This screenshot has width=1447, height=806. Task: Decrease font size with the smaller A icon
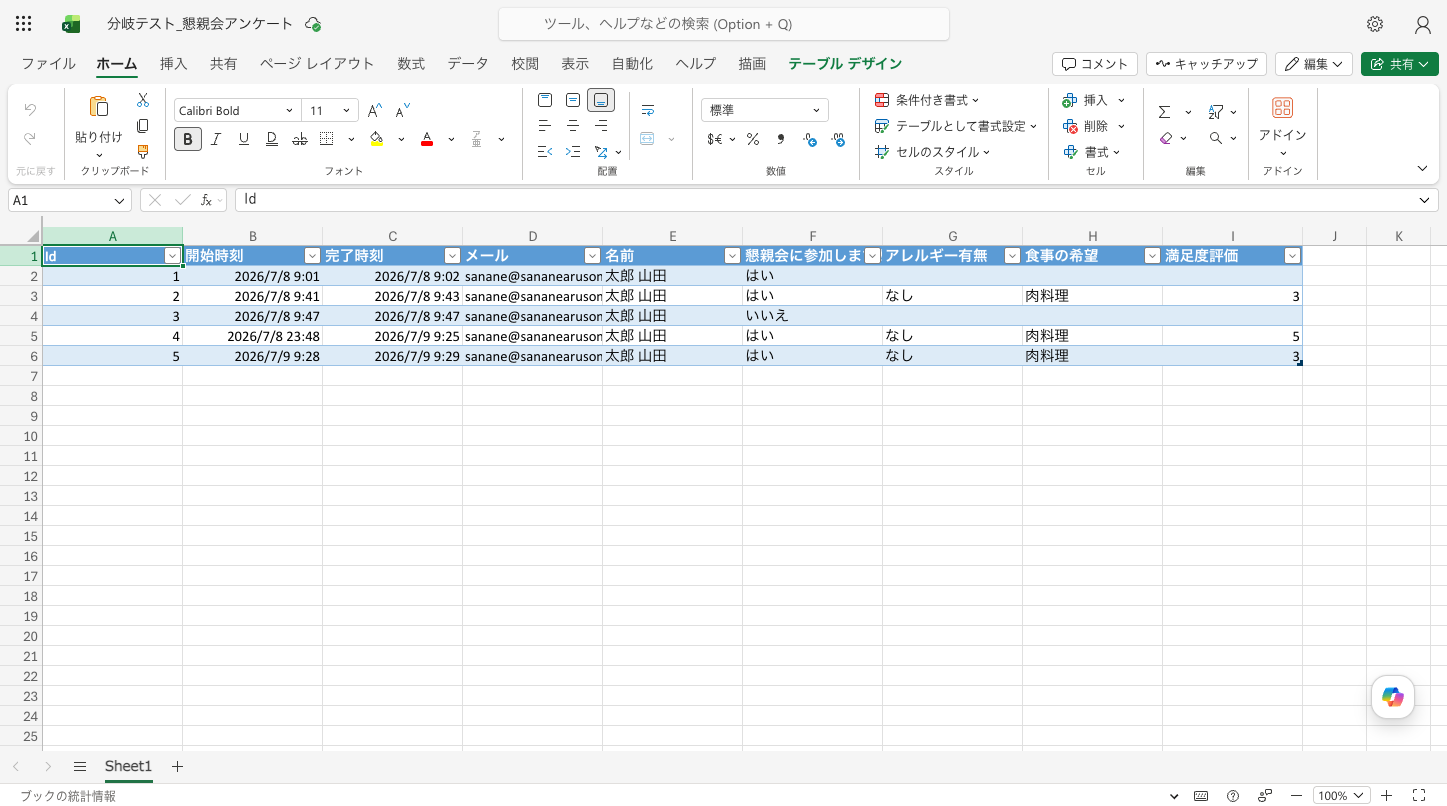[x=403, y=111]
